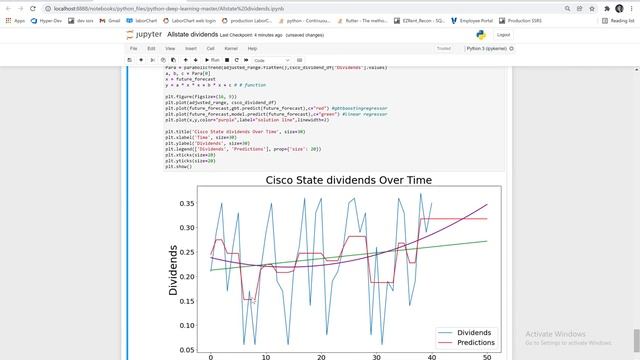Open the File menu
640x360 pixels.
click(133, 48)
